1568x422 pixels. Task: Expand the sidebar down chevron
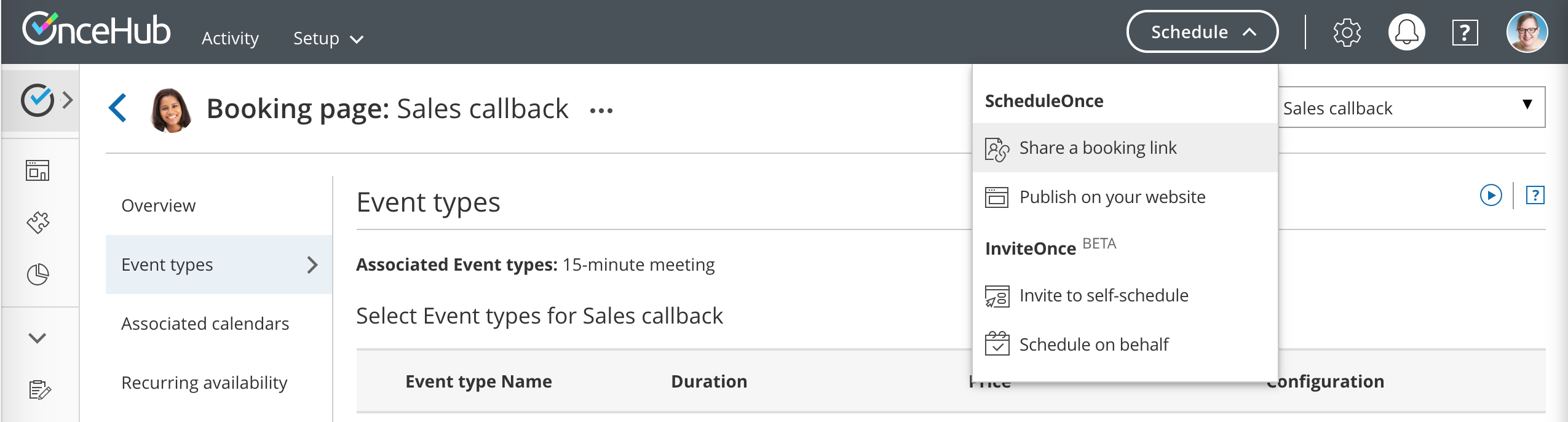tap(38, 338)
